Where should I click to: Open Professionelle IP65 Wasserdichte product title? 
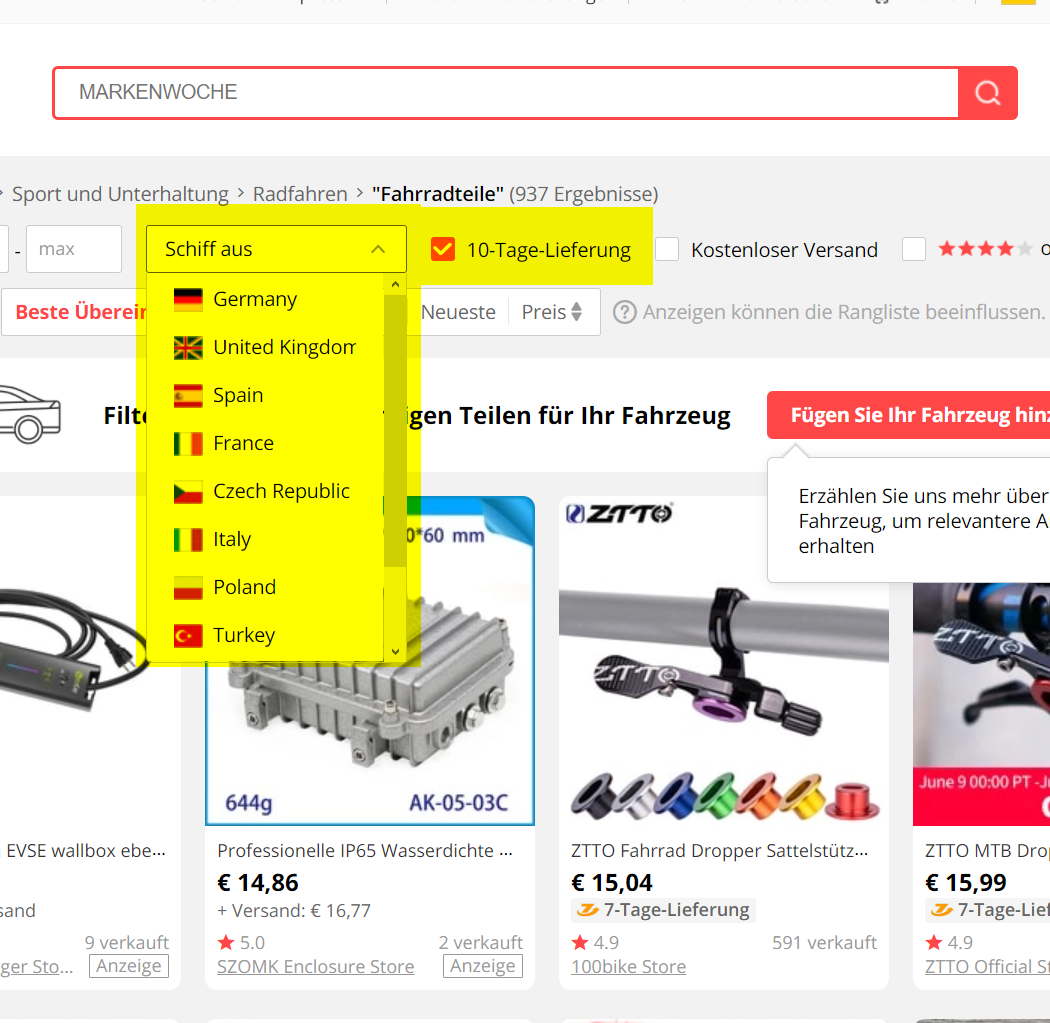pyautogui.click(x=366, y=851)
